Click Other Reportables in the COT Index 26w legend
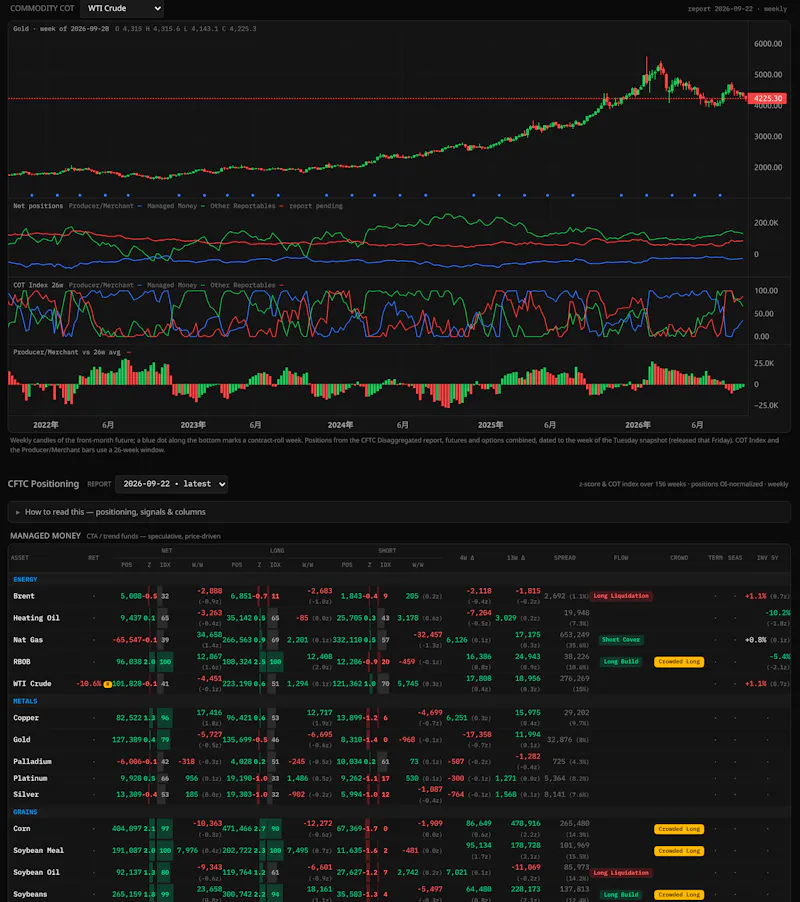The image size is (800, 902). (242, 285)
